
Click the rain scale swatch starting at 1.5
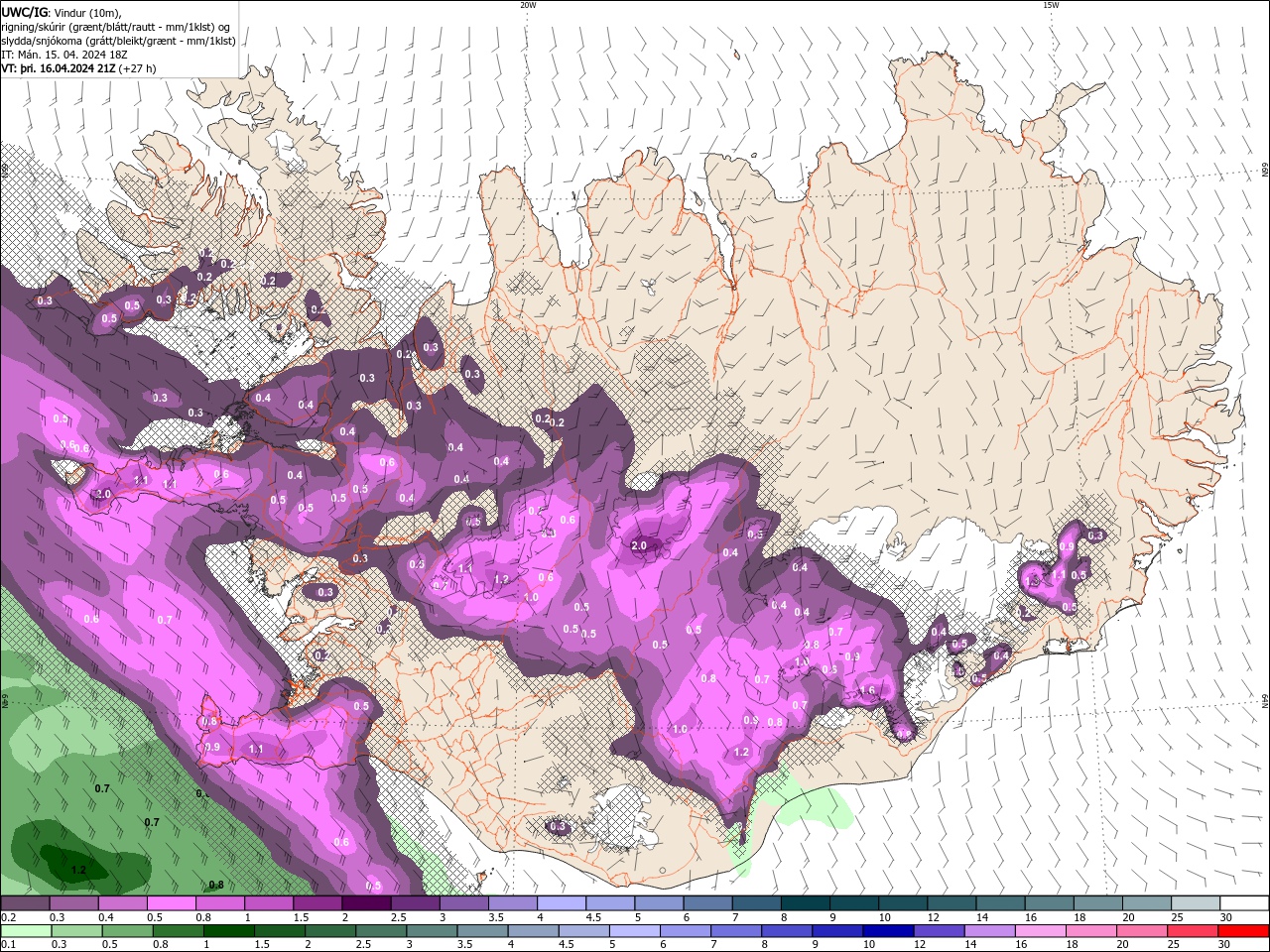pos(279,931)
